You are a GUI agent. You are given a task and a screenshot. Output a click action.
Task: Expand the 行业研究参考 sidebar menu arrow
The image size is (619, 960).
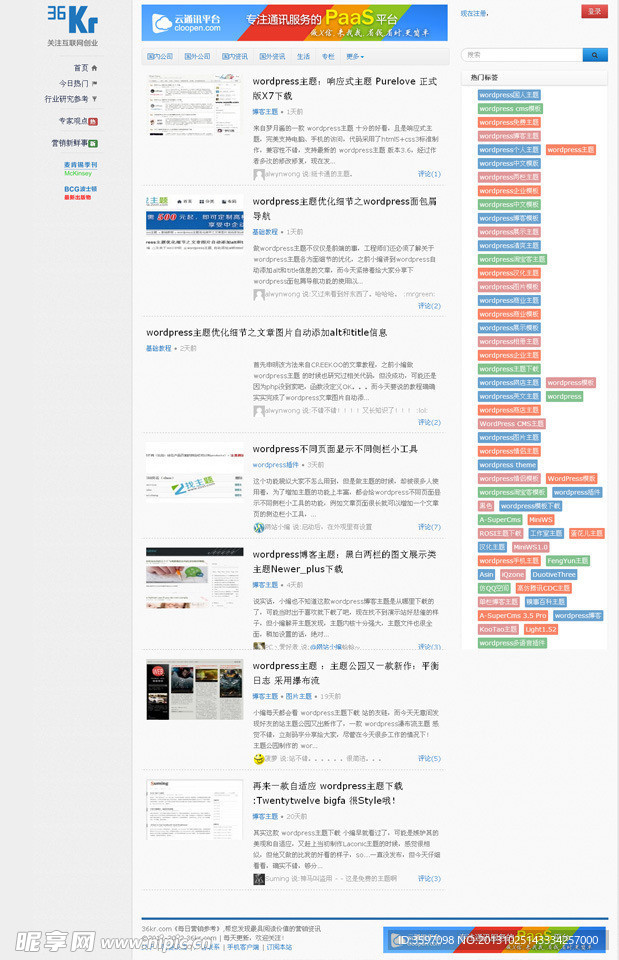pos(94,99)
